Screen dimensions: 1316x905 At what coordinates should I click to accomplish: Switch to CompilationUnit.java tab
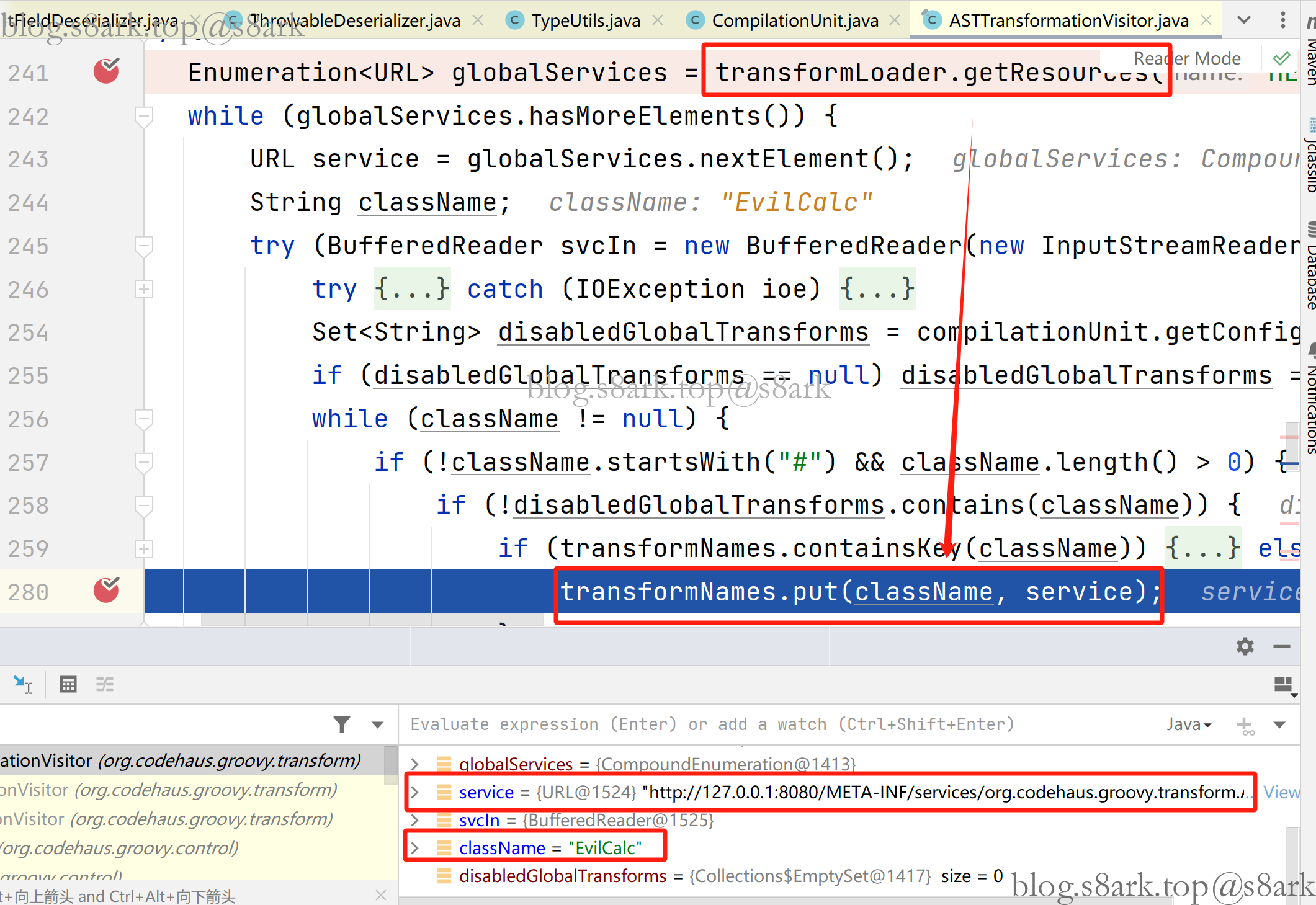pos(795,20)
